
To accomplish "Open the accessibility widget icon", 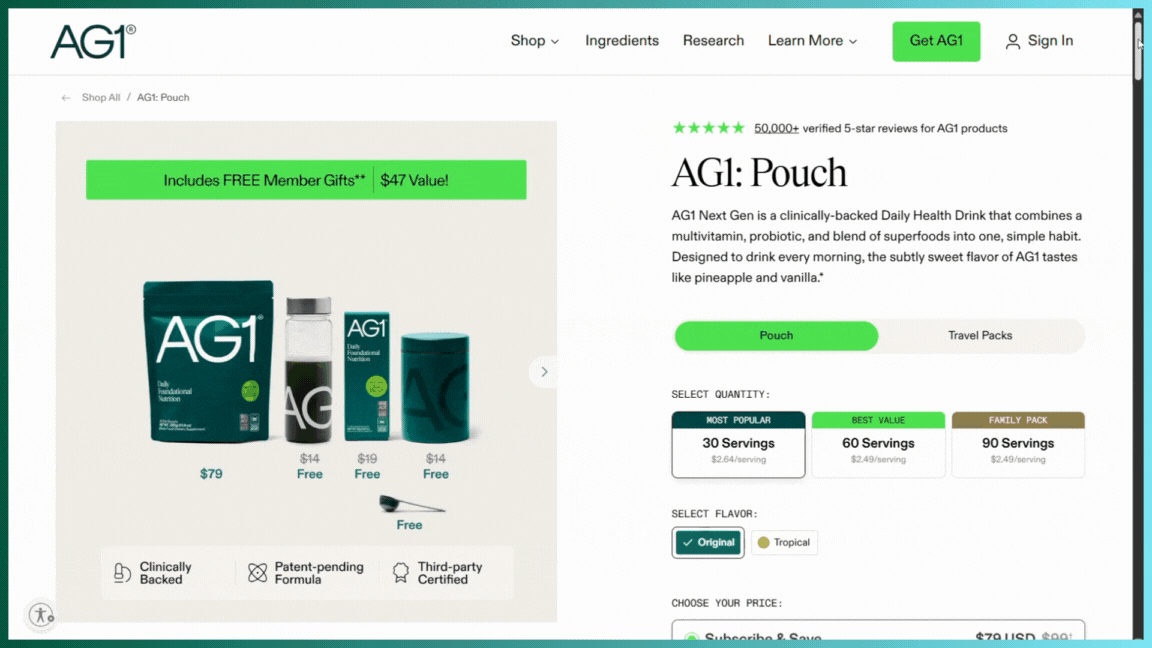I will (41, 614).
